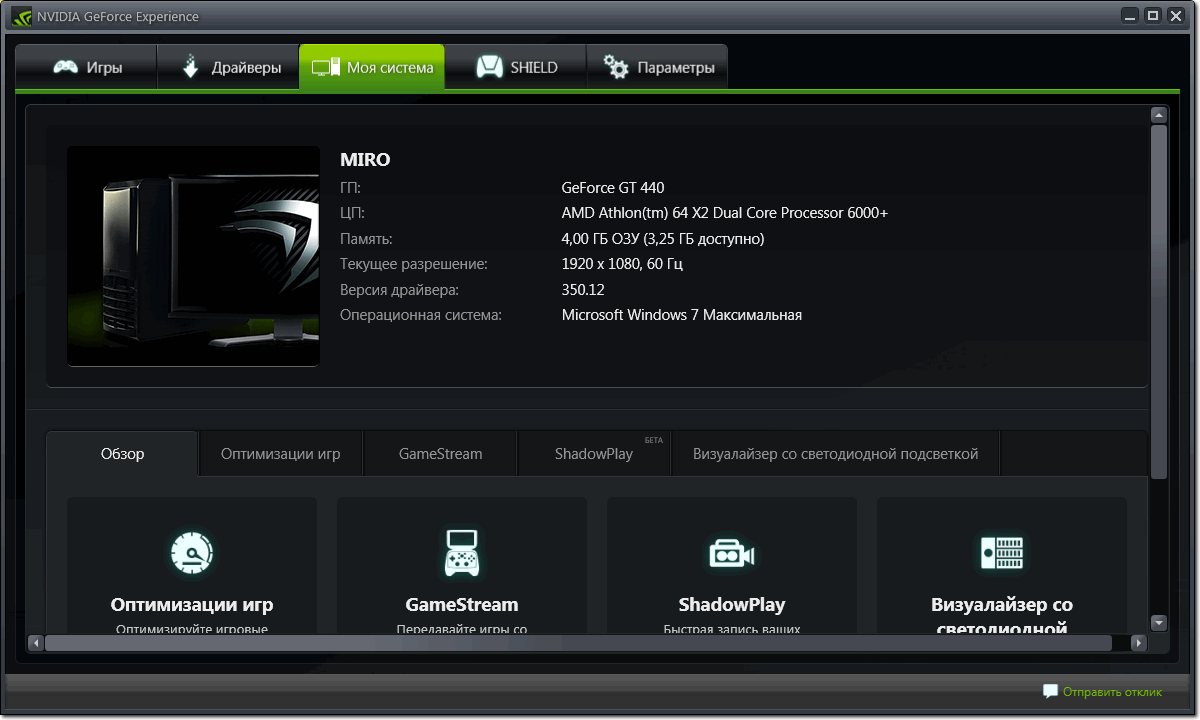The image size is (1200, 720).
Task: Click the horizontal scrollbar thumb
Action: [578, 643]
